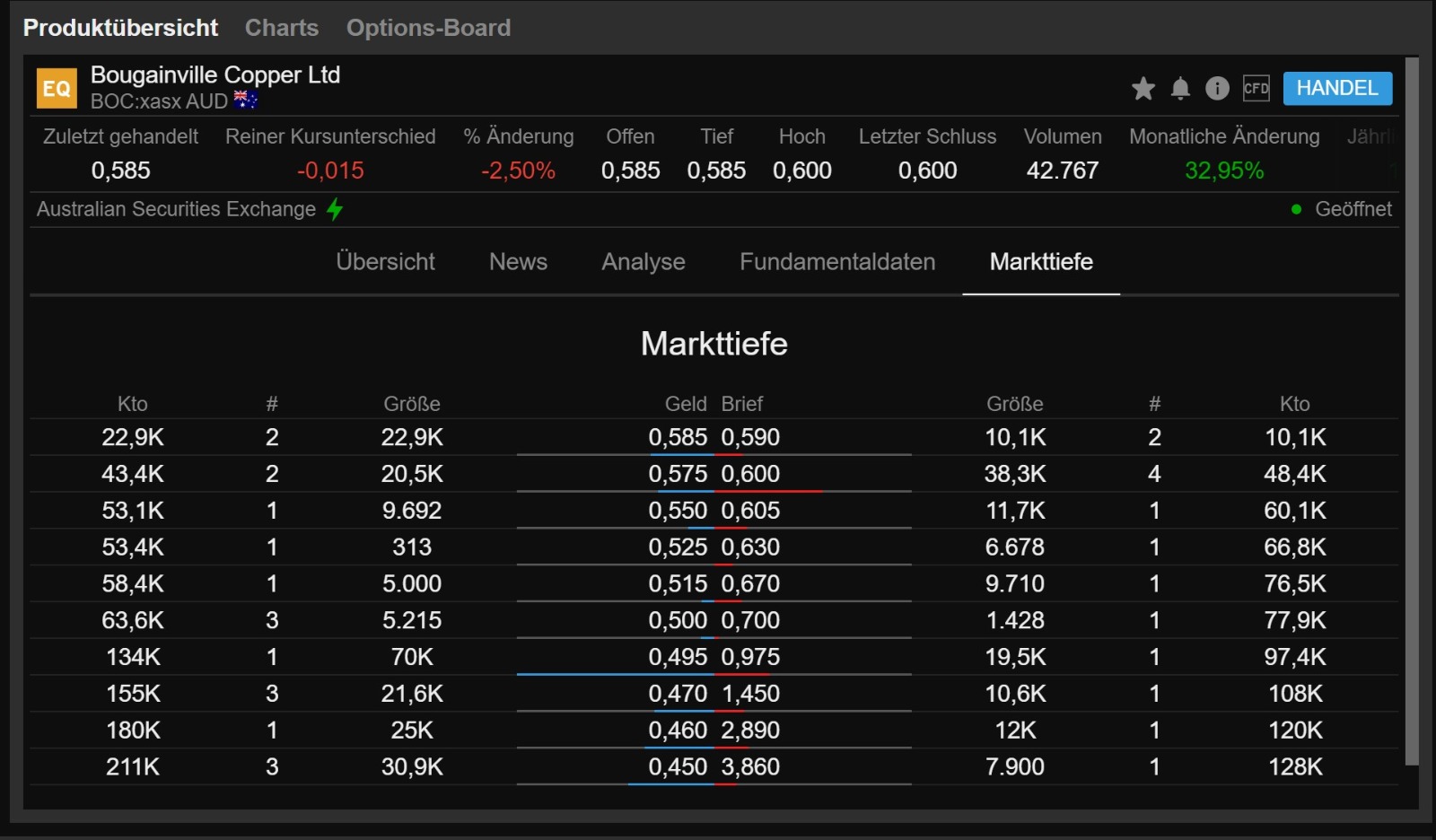
Task: Open the Options-Board tab
Action: point(428,28)
